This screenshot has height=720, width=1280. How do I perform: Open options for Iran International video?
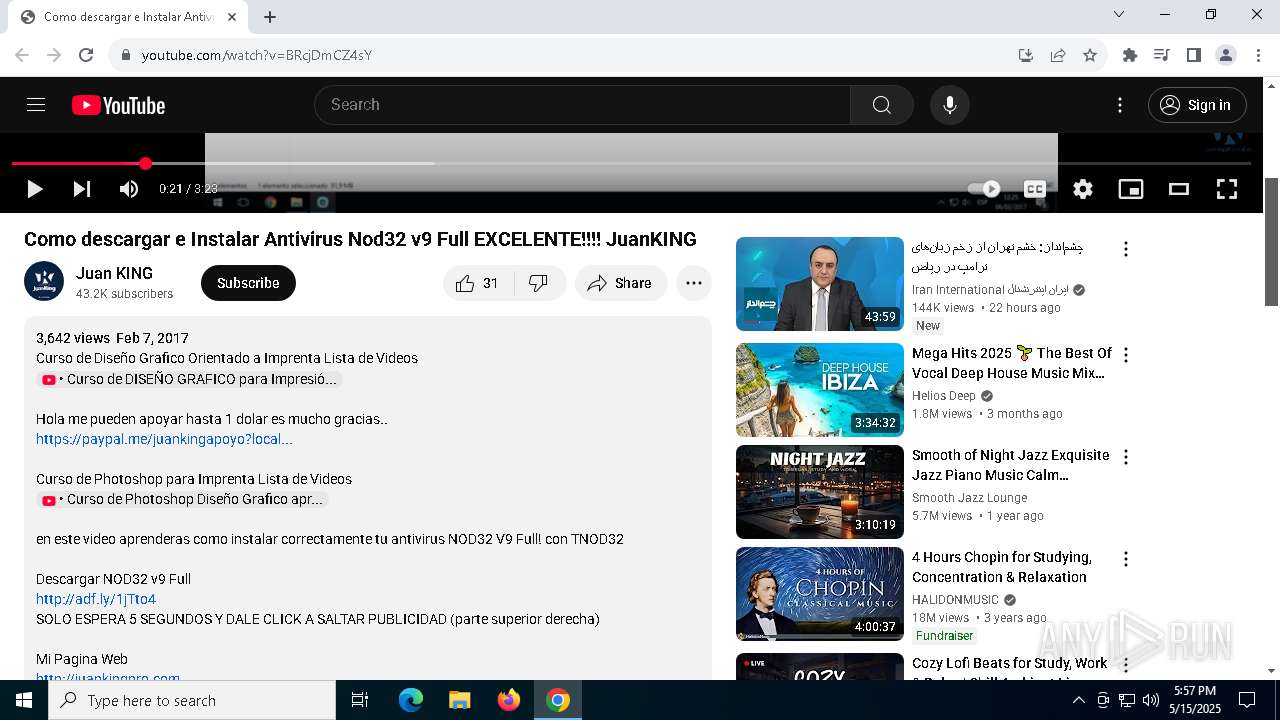[x=1126, y=249]
